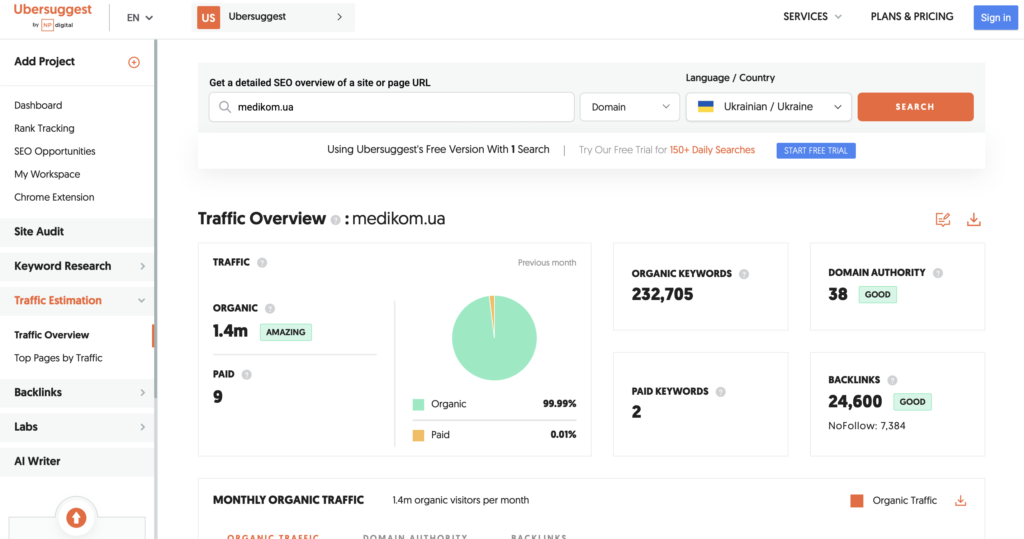The image size is (1024, 539).
Task: Open My Workspace in the sidebar
Action: tap(47, 174)
